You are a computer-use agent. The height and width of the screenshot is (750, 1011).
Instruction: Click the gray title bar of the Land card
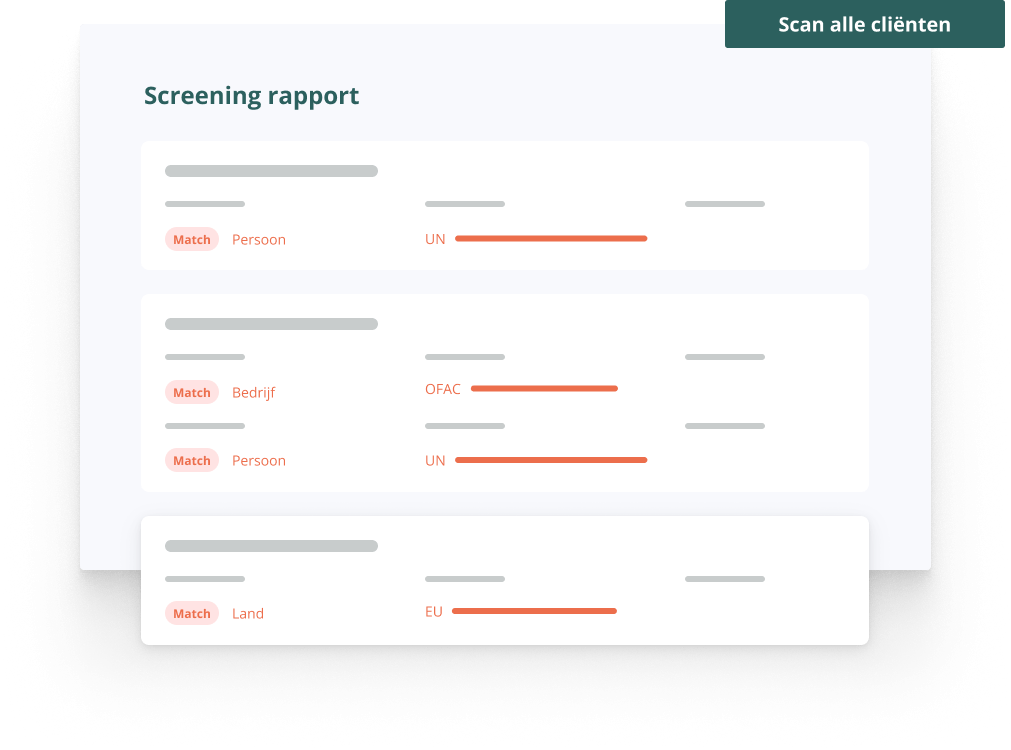pos(271,546)
